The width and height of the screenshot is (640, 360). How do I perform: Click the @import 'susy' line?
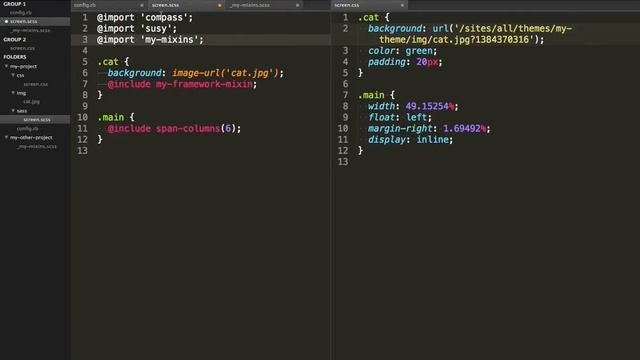click(x=137, y=29)
